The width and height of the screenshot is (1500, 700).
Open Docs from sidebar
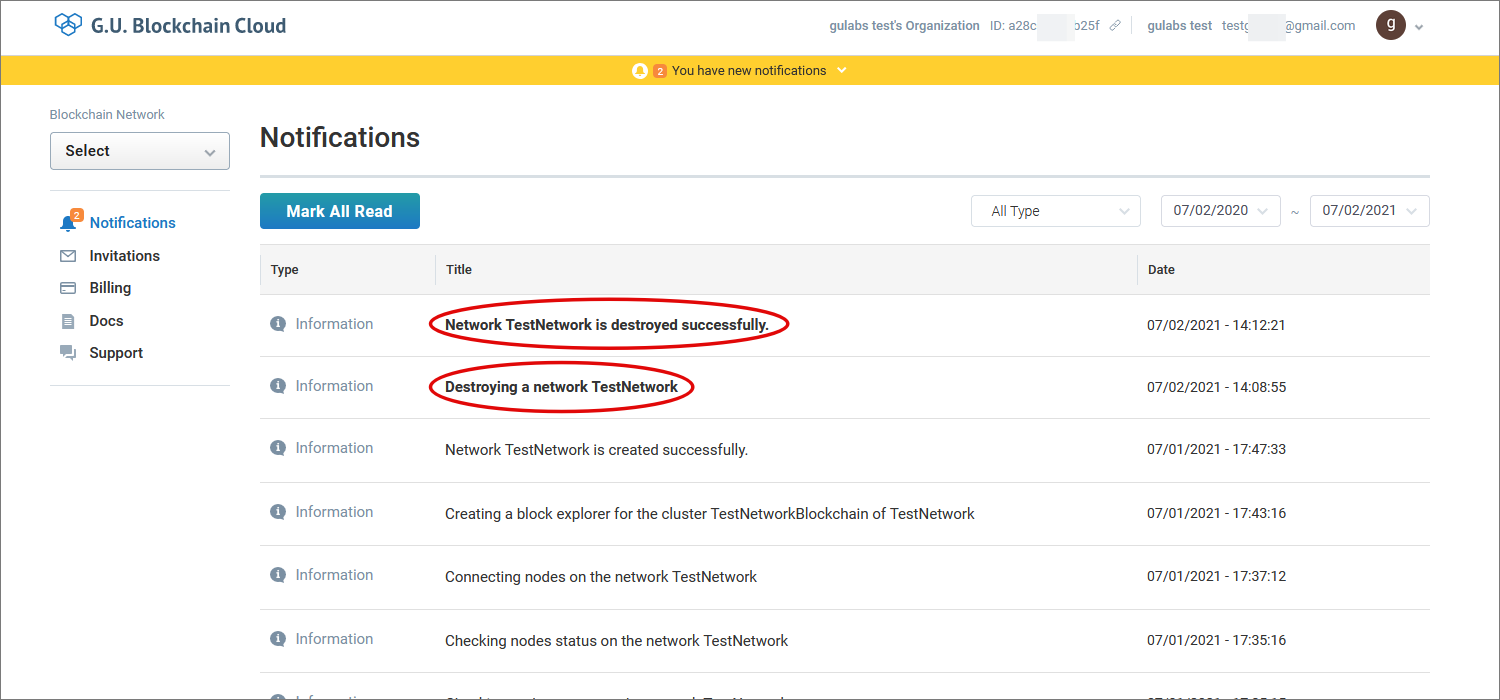click(106, 321)
